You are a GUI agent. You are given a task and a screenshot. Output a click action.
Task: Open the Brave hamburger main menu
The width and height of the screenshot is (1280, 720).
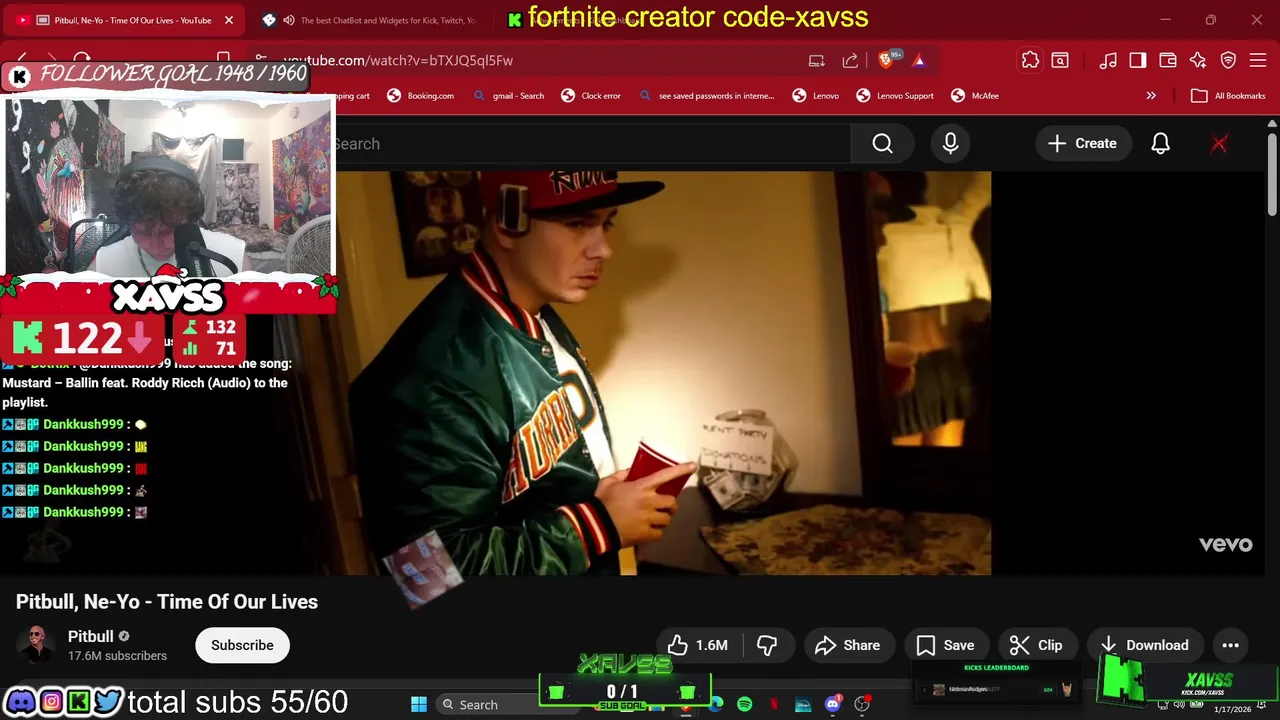(x=1257, y=60)
